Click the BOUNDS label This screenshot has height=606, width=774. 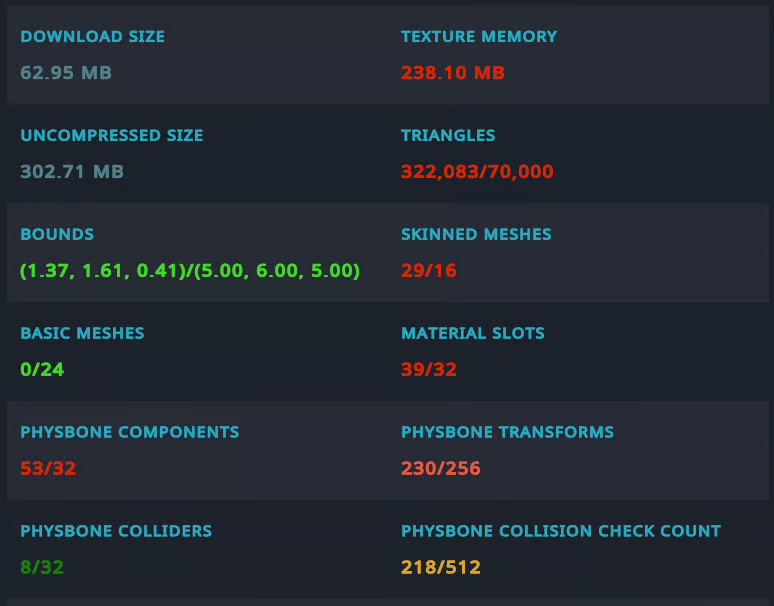click(57, 234)
